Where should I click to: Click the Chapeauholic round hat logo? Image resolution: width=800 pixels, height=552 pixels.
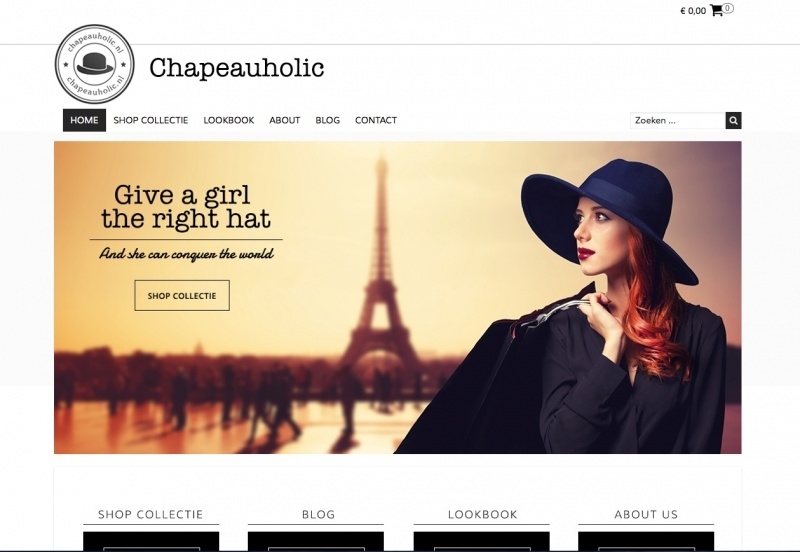pyautogui.click(x=94, y=64)
